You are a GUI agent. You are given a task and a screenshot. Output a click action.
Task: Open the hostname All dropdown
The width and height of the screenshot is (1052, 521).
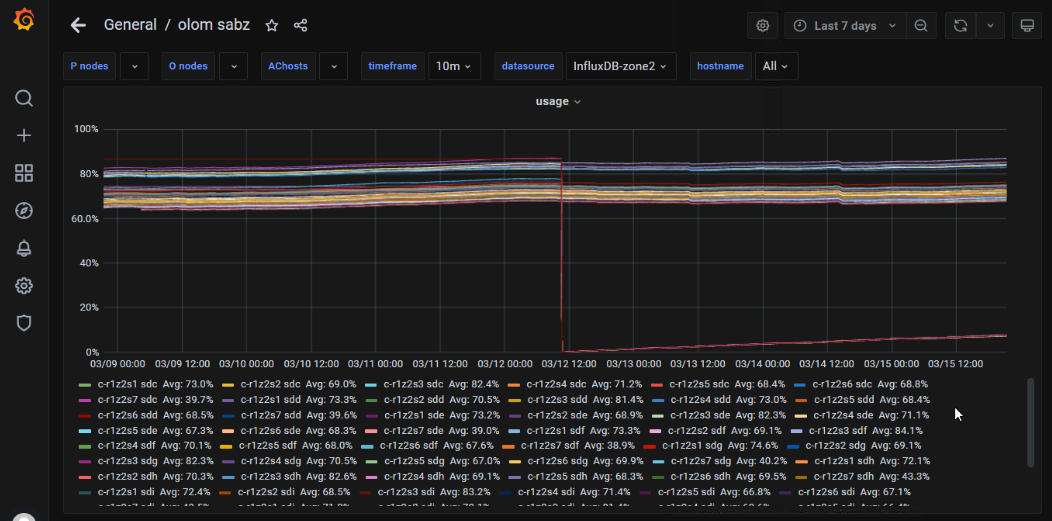[775, 66]
